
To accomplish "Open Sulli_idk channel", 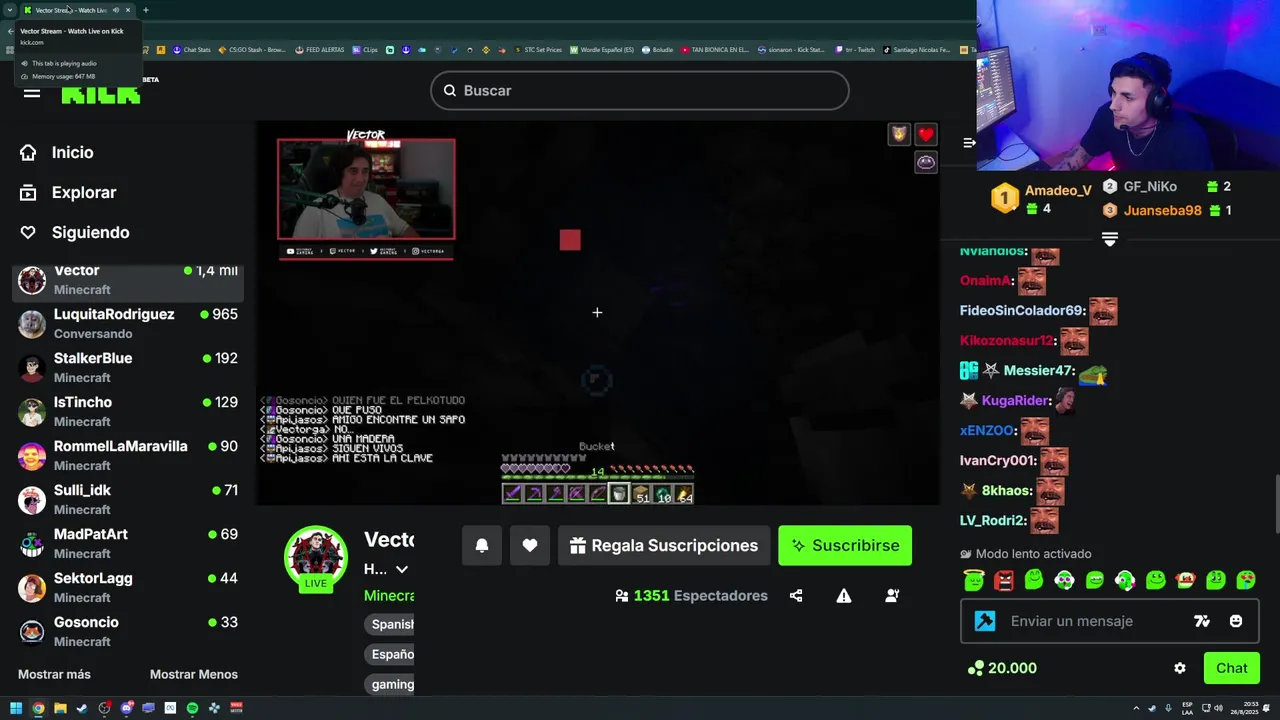I will pyautogui.click(x=128, y=500).
